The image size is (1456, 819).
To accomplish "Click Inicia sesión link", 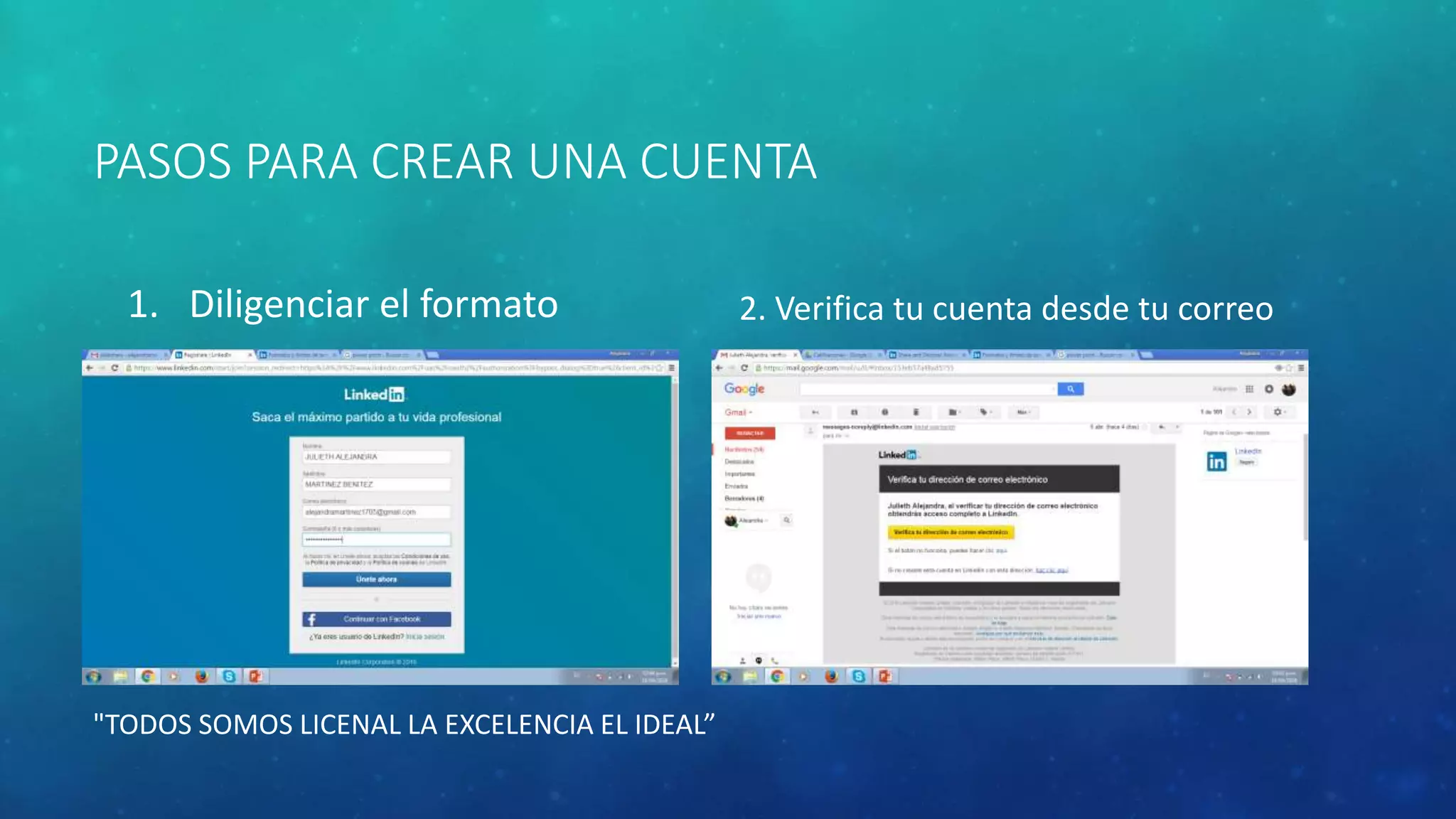I will pyautogui.click(x=425, y=637).
